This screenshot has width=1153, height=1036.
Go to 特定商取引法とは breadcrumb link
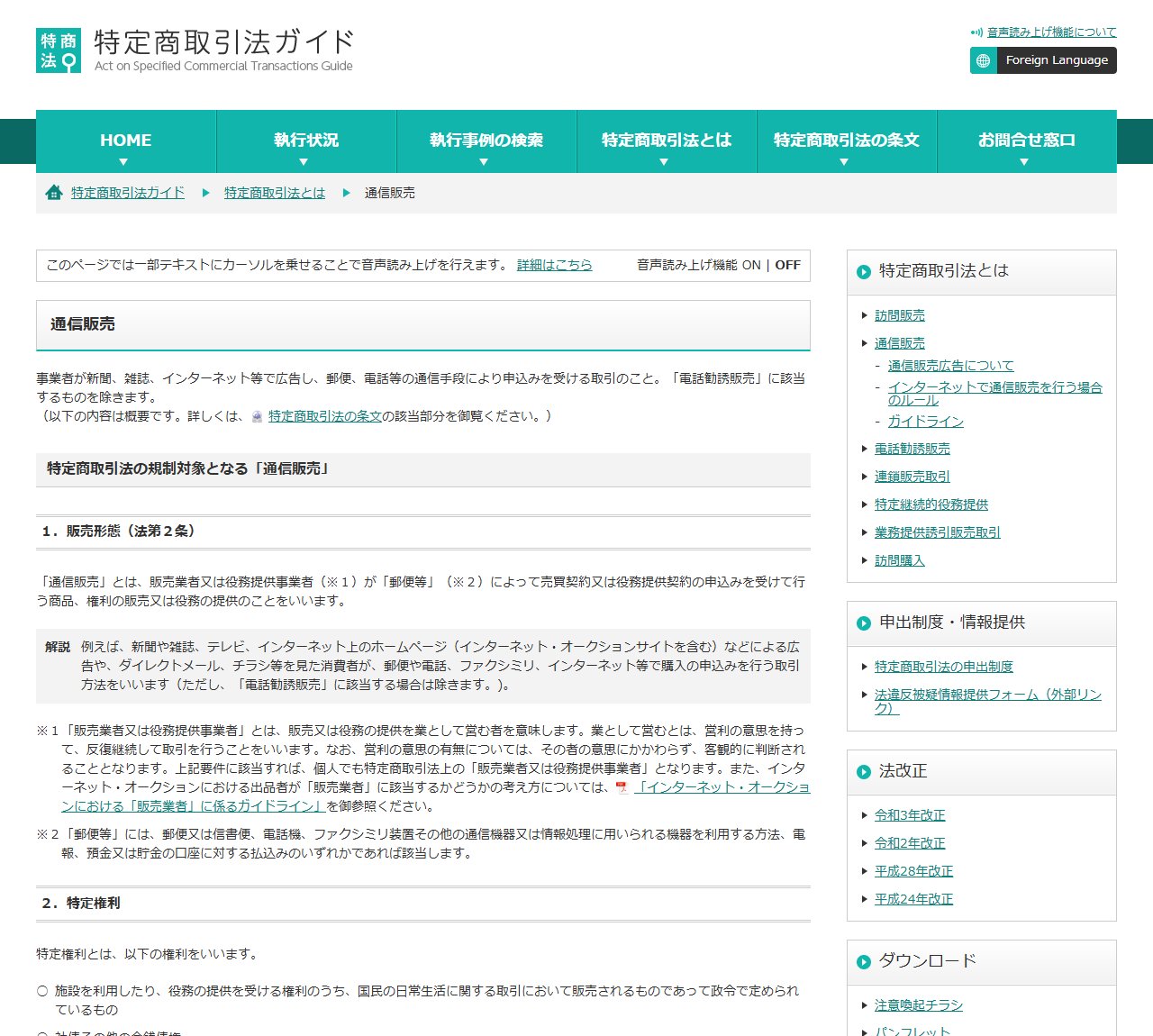coord(275,193)
